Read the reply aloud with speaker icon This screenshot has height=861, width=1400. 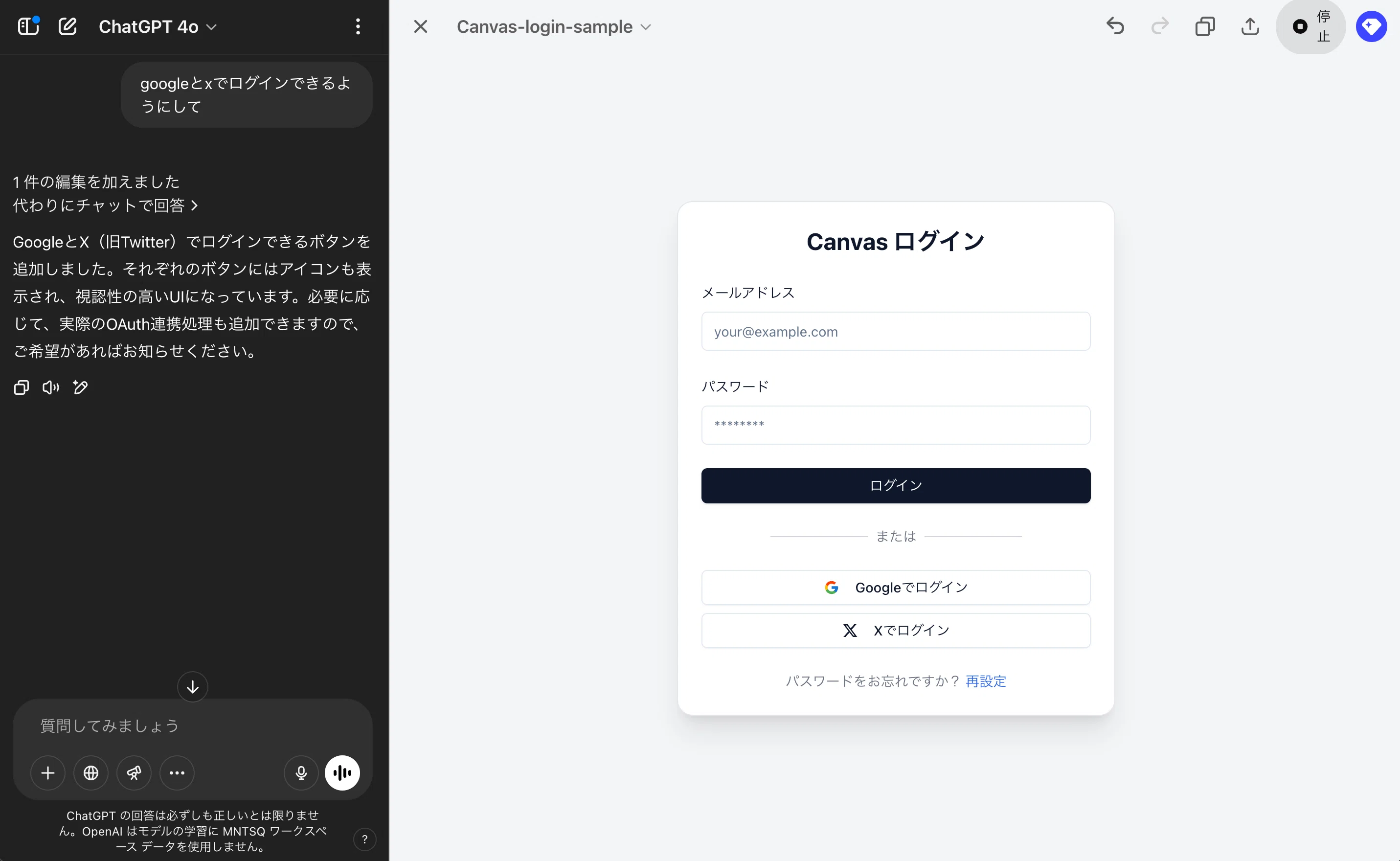pos(51,388)
